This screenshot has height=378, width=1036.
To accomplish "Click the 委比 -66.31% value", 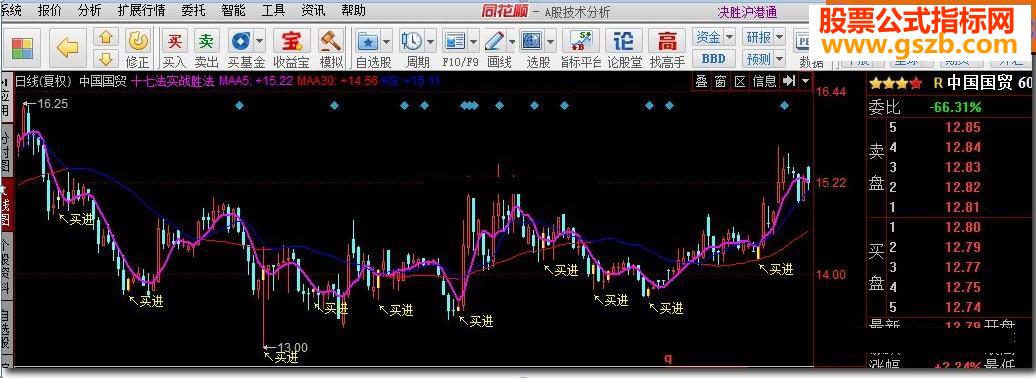I will (955, 106).
